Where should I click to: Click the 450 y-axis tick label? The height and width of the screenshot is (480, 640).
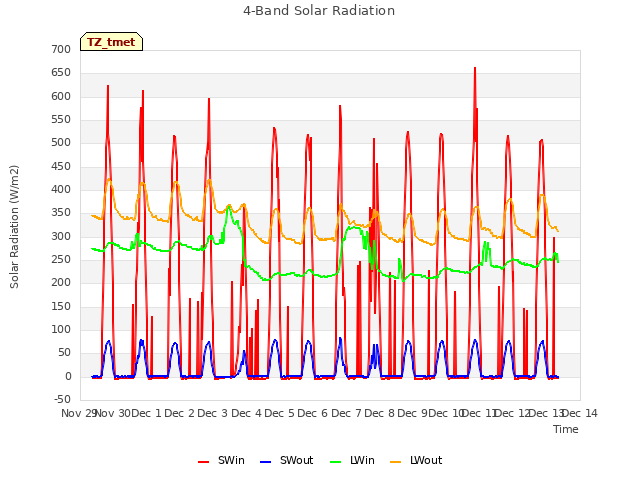point(61,167)
